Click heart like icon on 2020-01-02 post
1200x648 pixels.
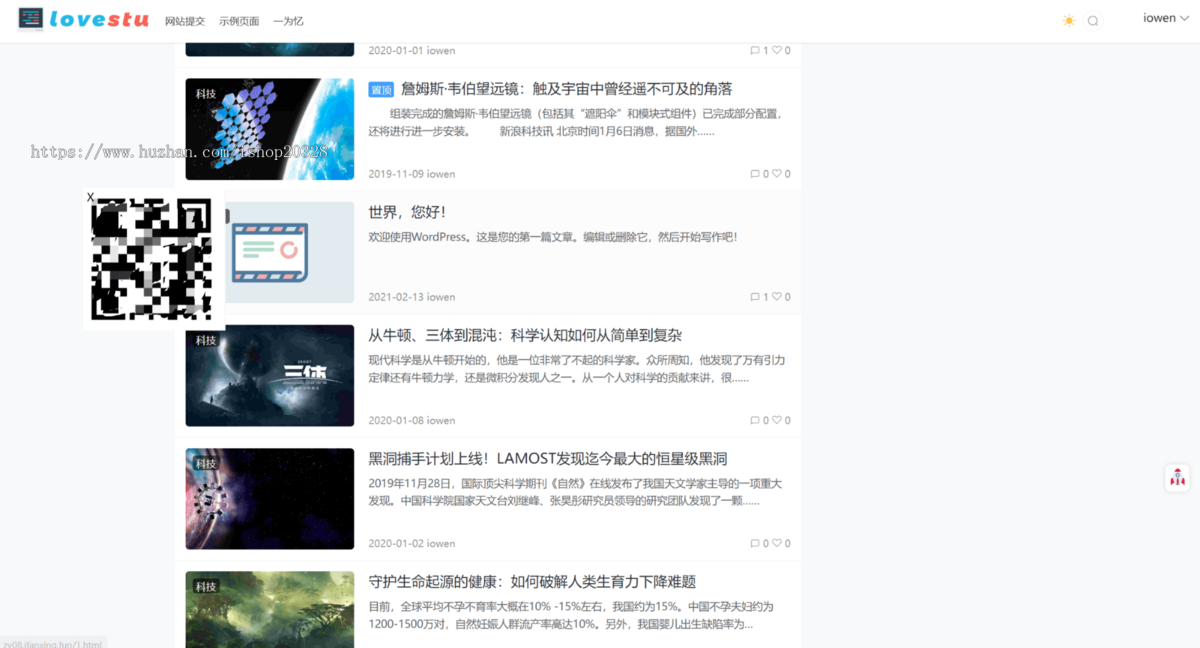coord(777,544)
